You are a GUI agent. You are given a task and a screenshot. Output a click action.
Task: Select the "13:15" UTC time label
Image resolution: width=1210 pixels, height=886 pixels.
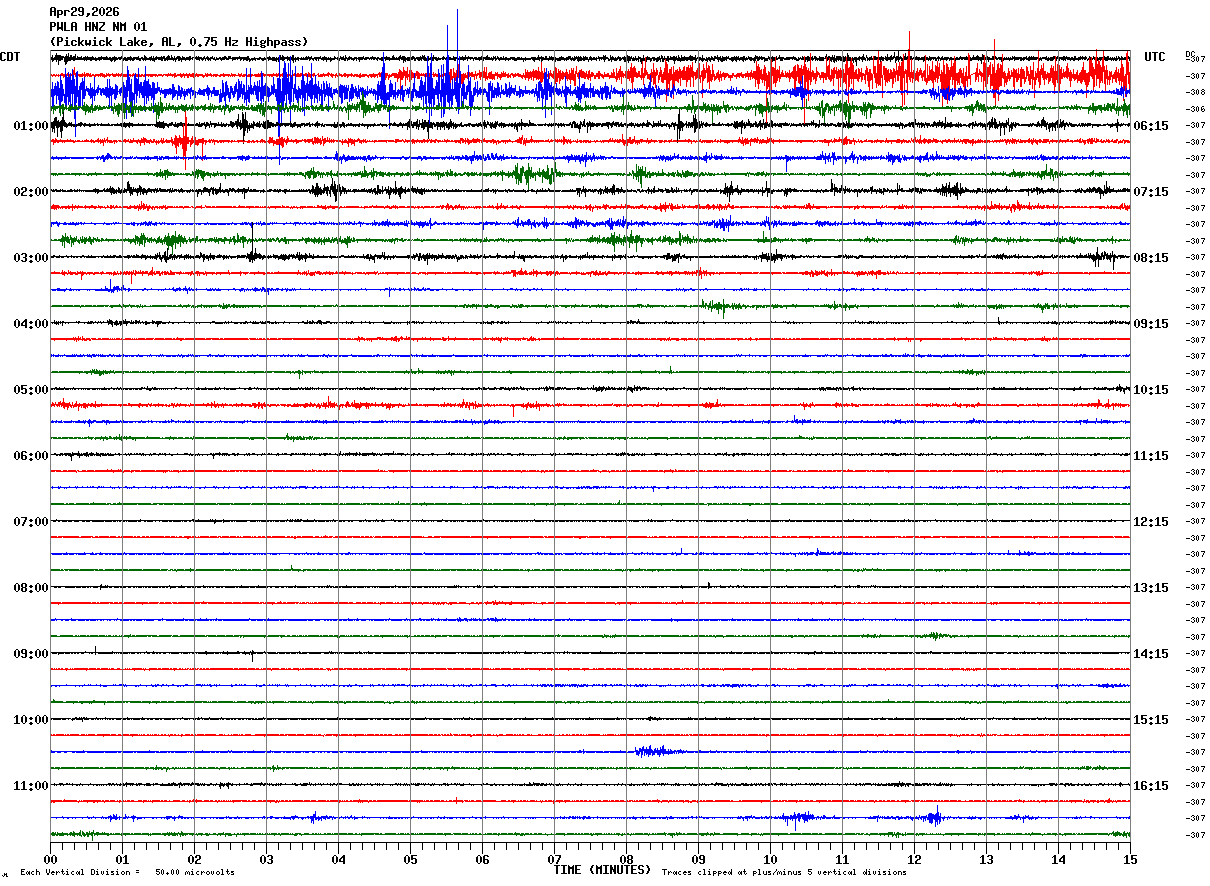coord(1151,588)
